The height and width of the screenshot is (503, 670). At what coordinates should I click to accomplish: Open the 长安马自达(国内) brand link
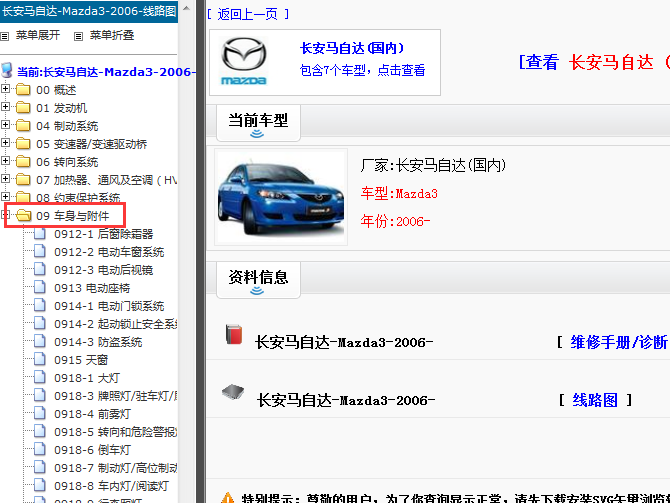[352, 48]
